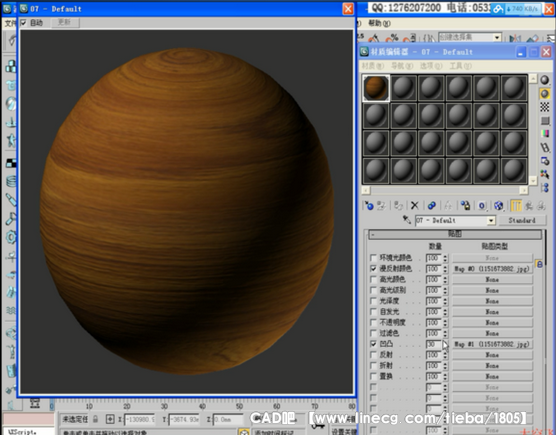Click the Video Color Check icon
556x435 pixels.
tap(545, 134)
